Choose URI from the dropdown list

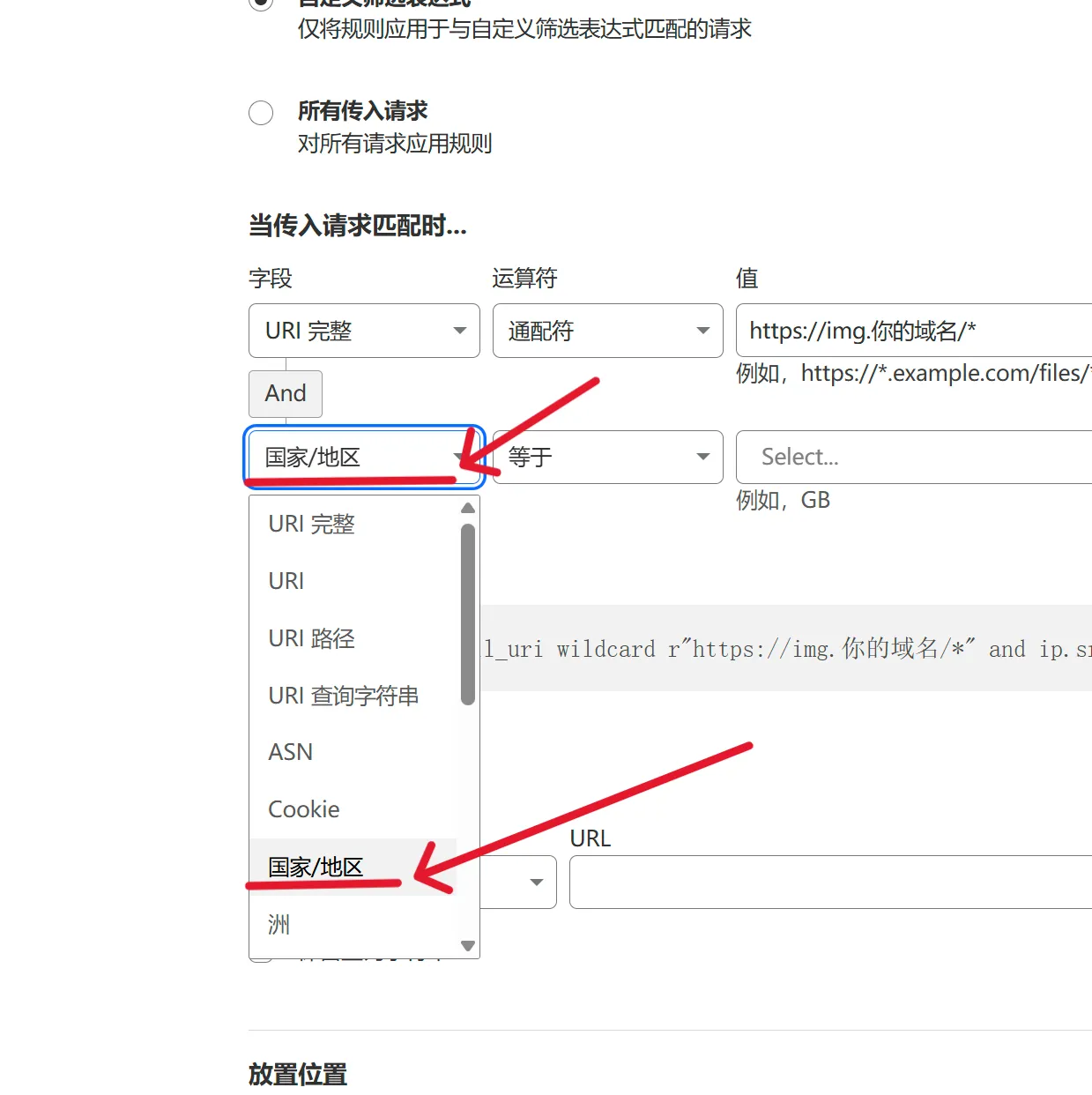286,581
